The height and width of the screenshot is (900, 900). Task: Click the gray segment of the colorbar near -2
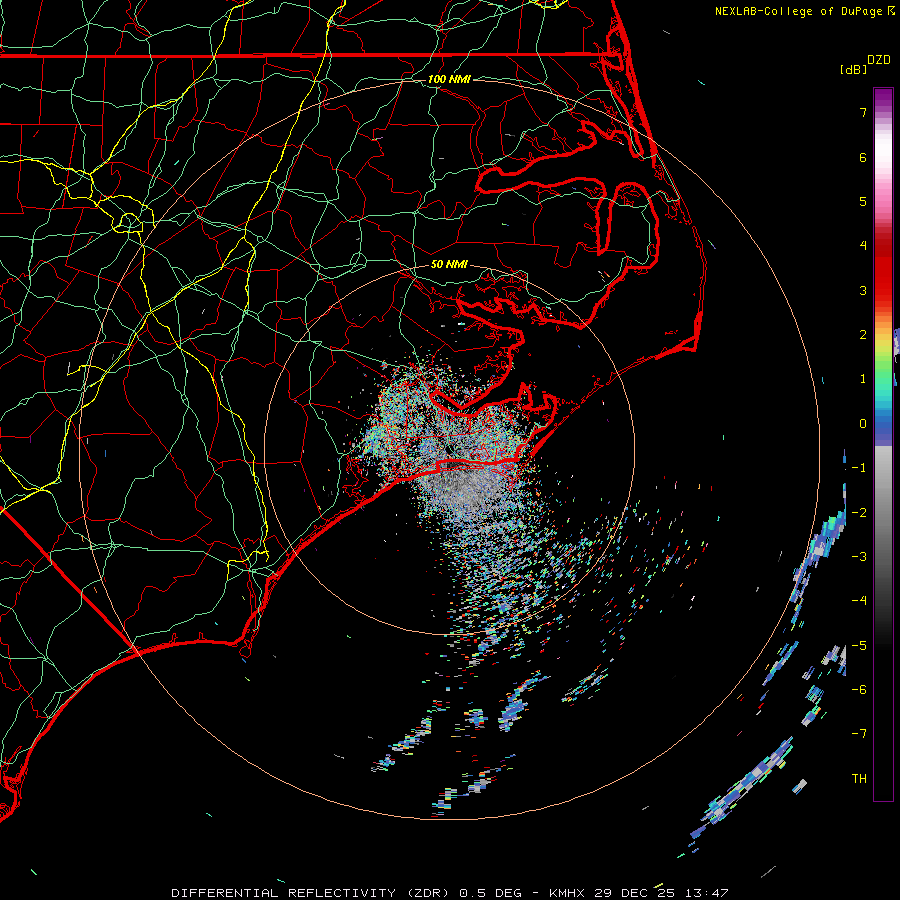click(x=883, y=513)
